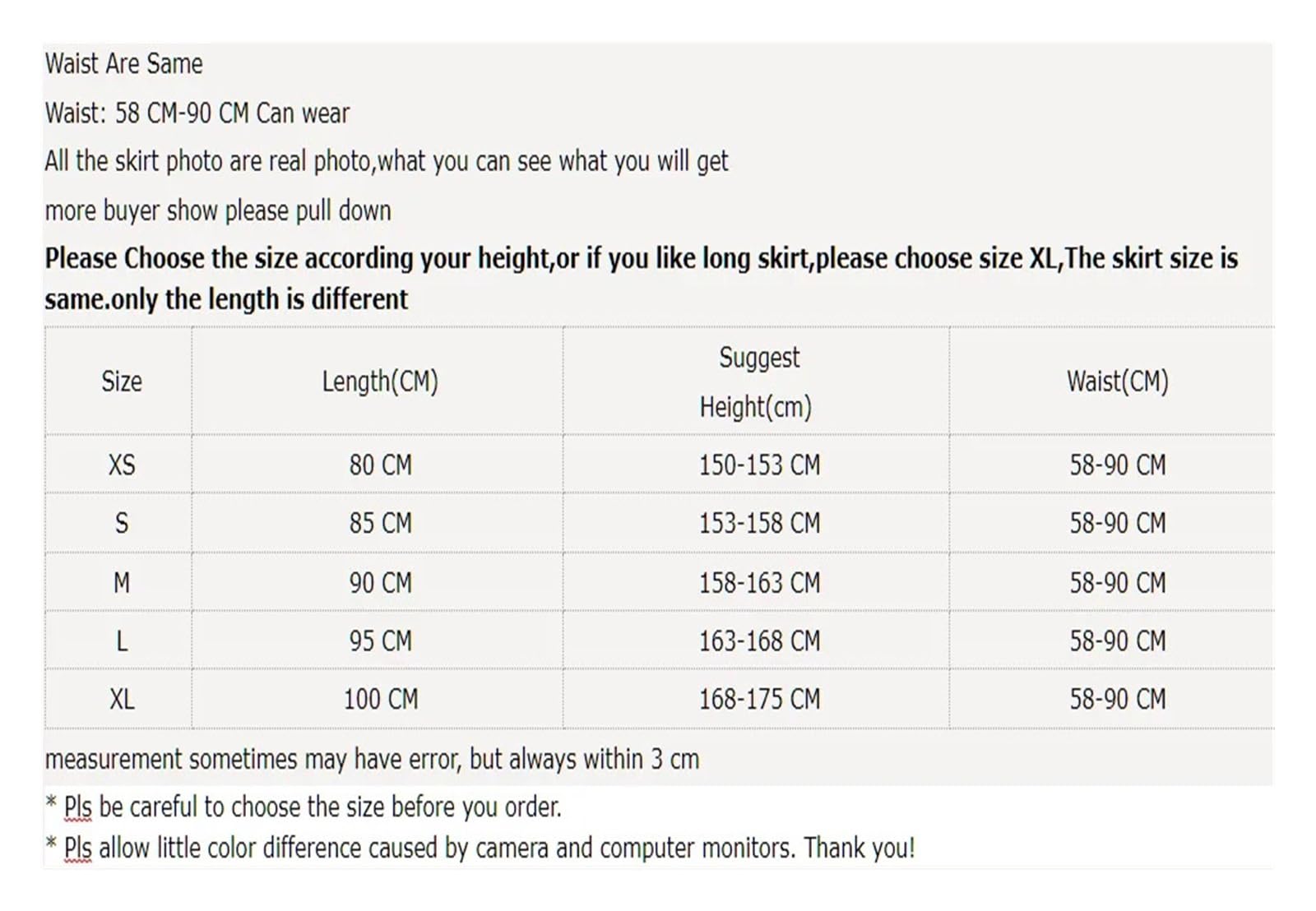Select the 80 CM length cell

380,465
